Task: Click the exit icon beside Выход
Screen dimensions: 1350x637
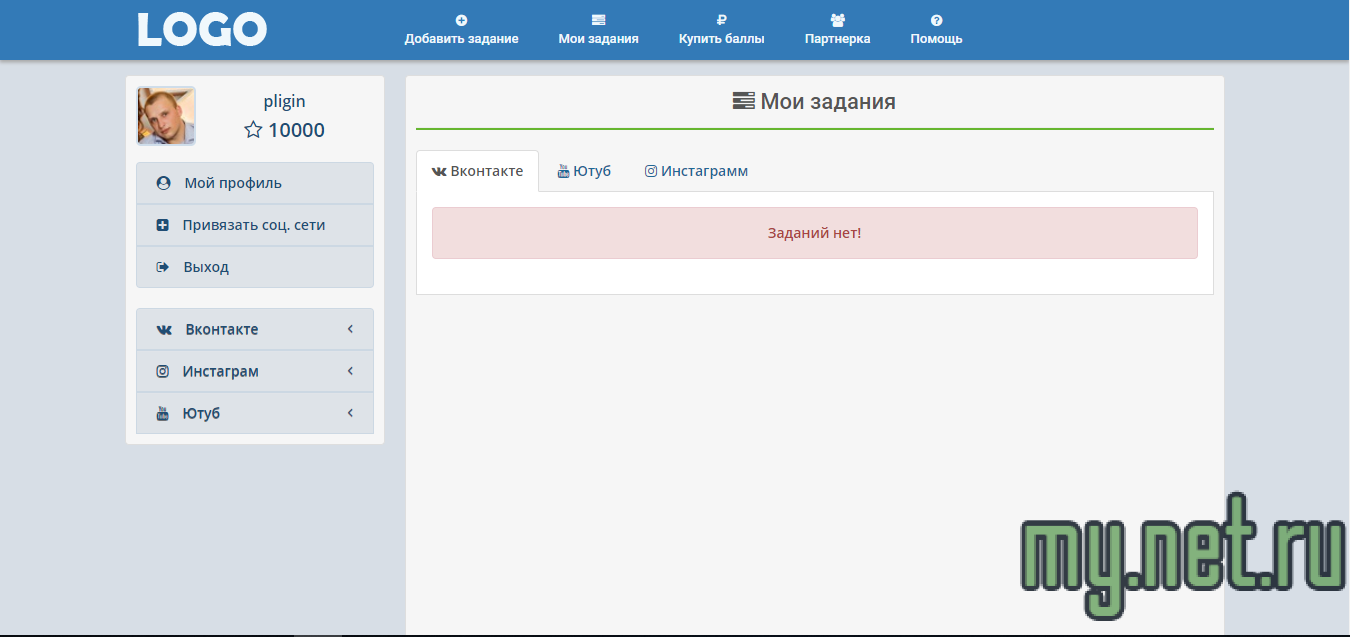Action: (163, 267)
